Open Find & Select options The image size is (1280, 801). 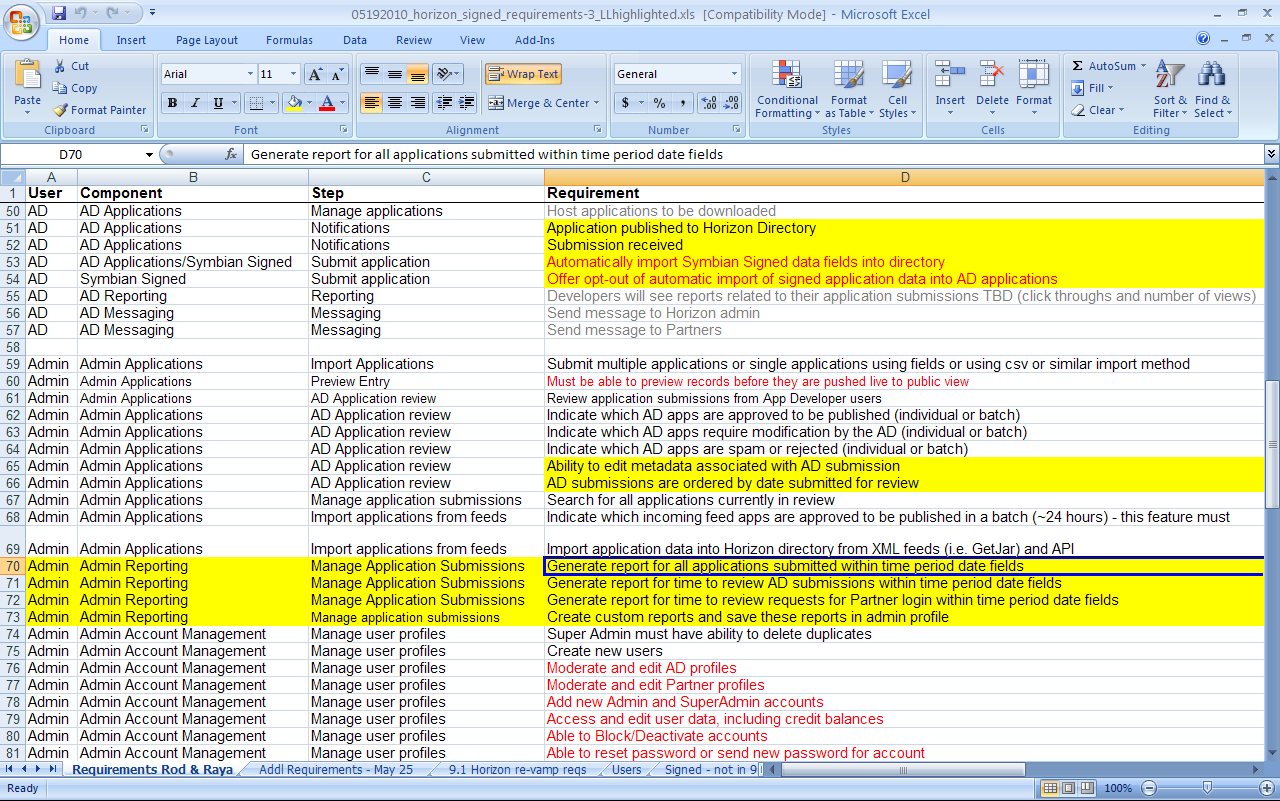pos(1212,90)
